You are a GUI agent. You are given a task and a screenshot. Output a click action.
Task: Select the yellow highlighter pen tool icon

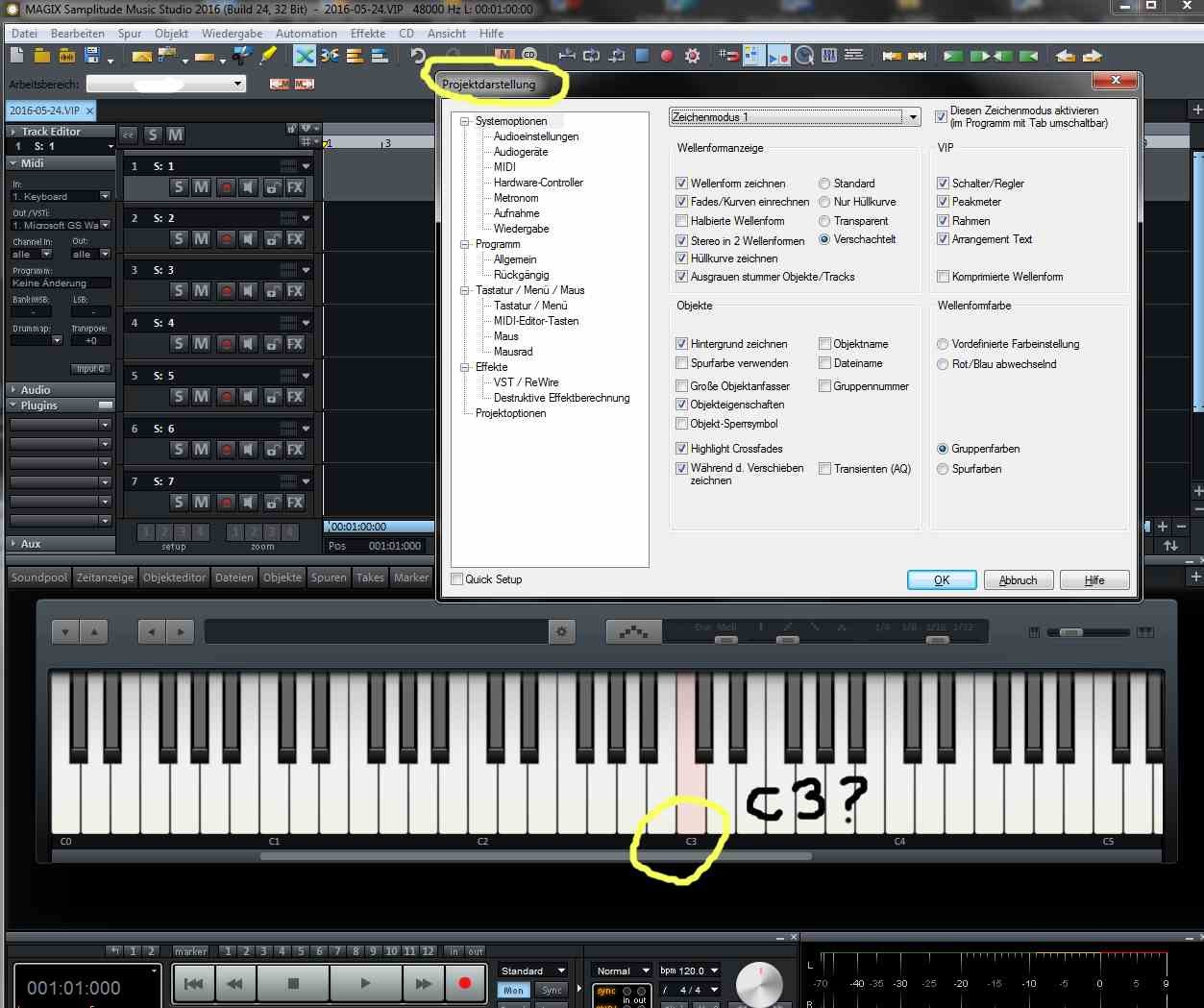(x=268, y=56)
